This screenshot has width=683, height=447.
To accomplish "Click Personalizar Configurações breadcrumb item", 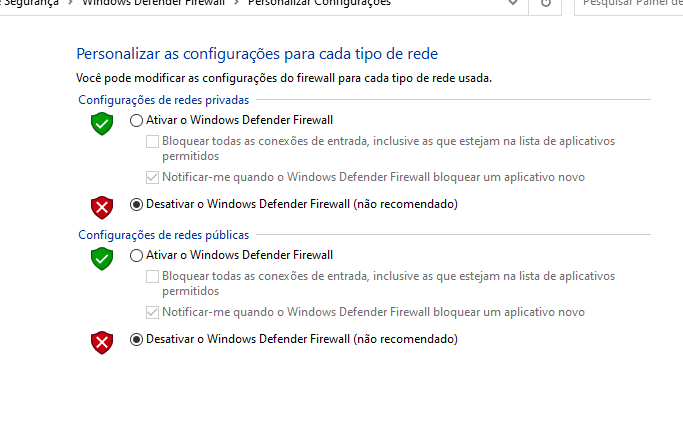I will 319,3.
